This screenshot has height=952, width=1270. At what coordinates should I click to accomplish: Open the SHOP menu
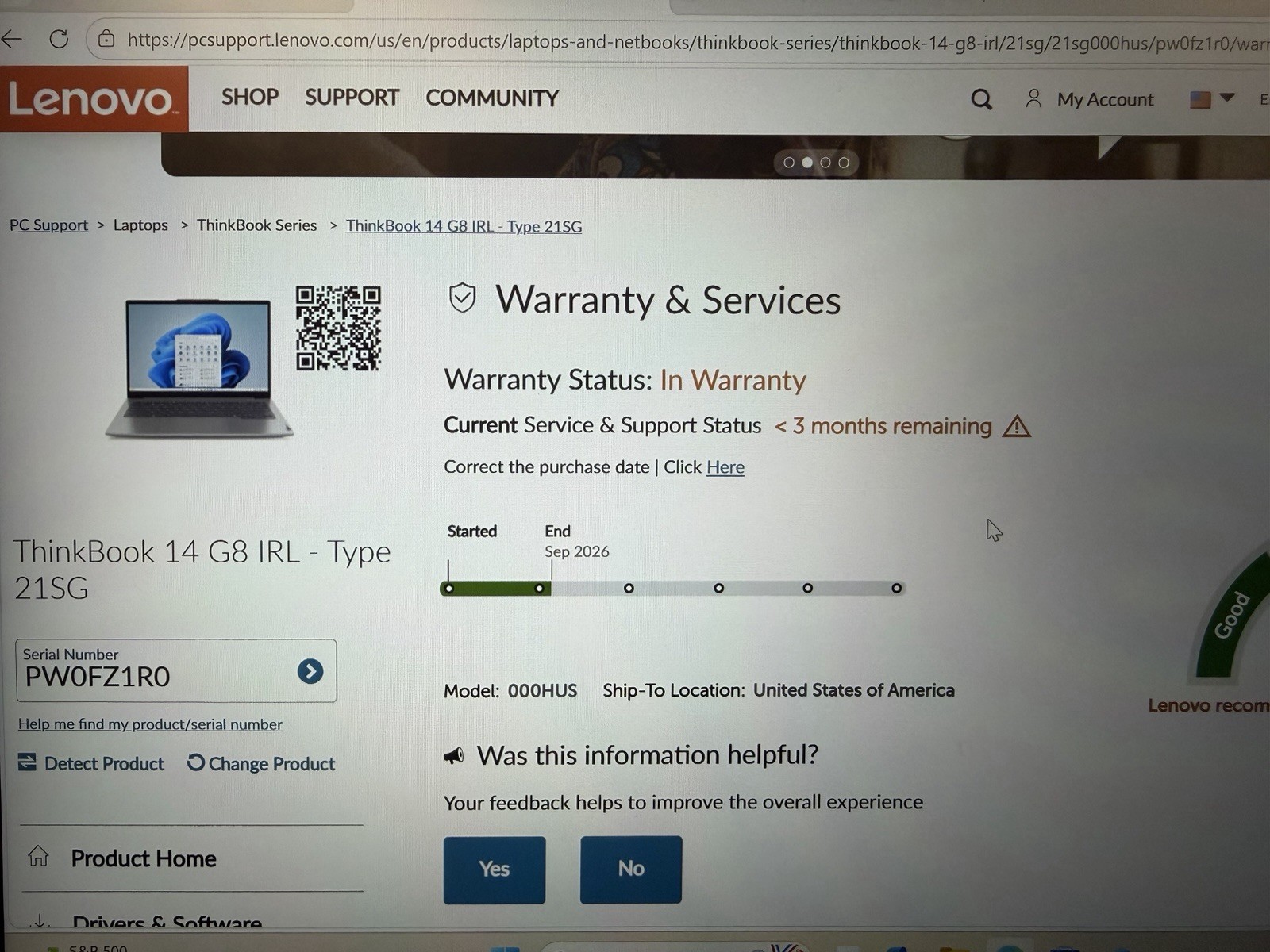(250, 97)
